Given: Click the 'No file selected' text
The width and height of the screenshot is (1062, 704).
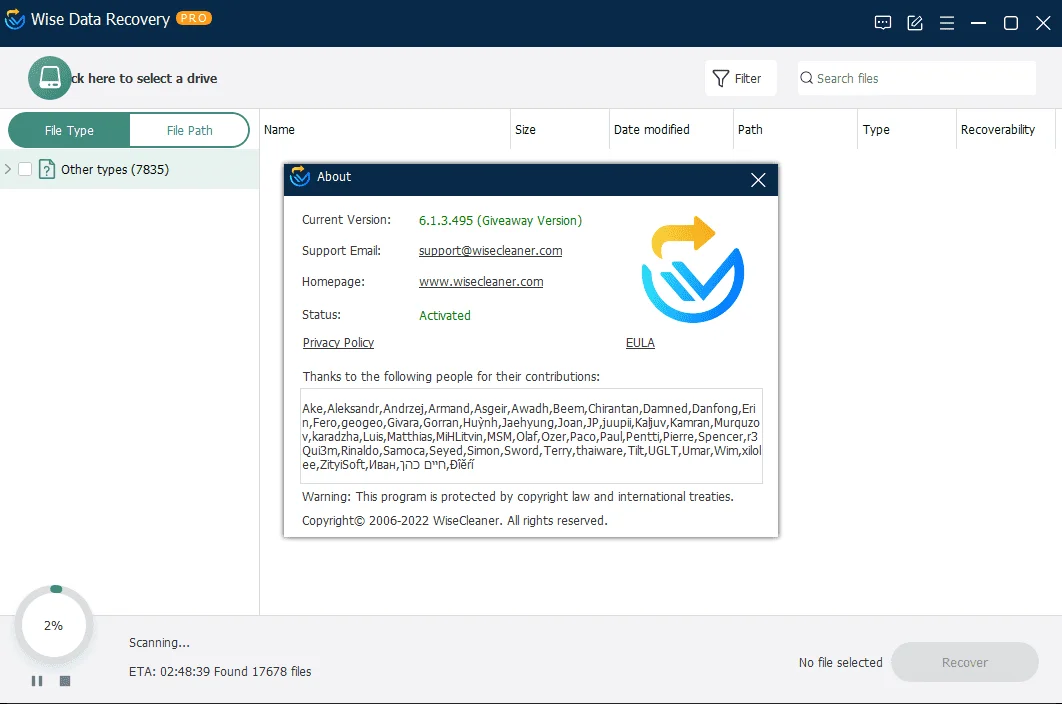Looking at the screenshot, I should [x=841, y=663].
